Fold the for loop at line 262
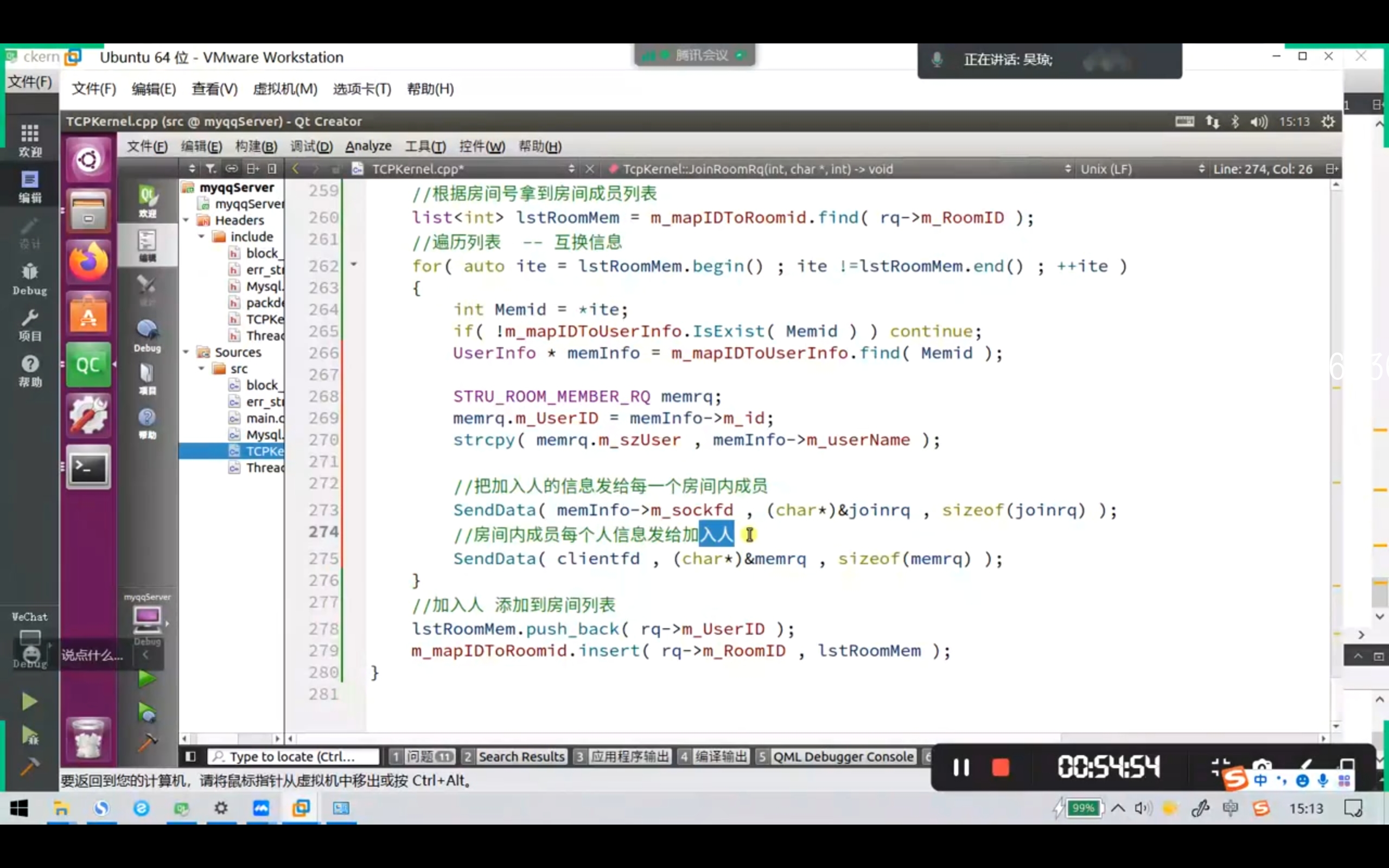Screen dimensions: 1389x868 tap(354, 265)
